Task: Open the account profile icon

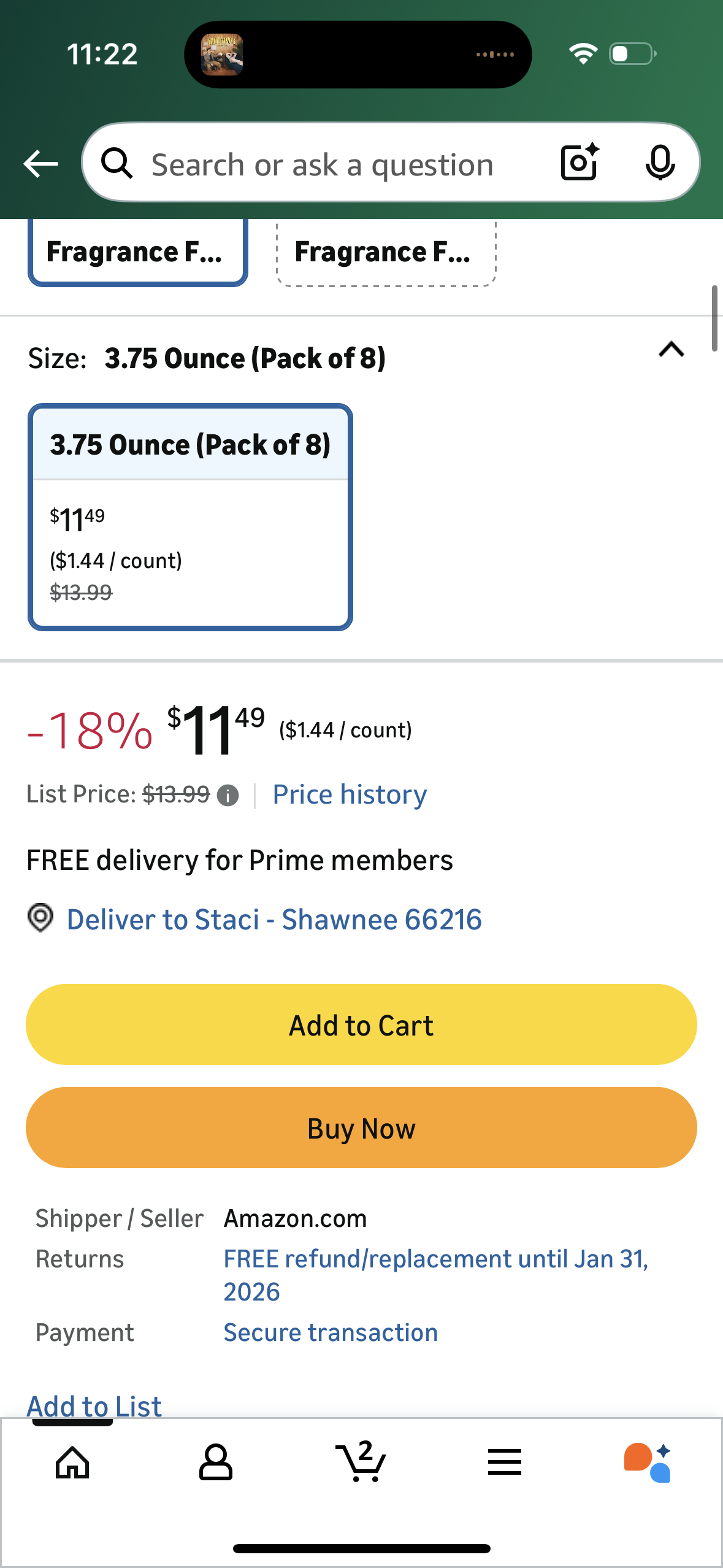Action: tap(216, 1462)
